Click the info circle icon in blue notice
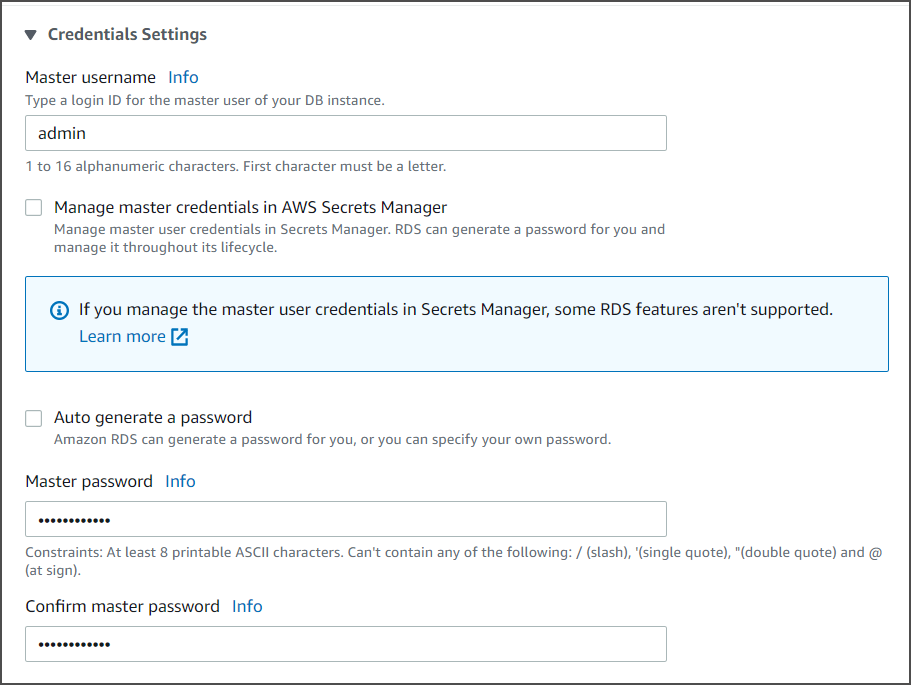The image size is (911, 685). coord(59,310)
